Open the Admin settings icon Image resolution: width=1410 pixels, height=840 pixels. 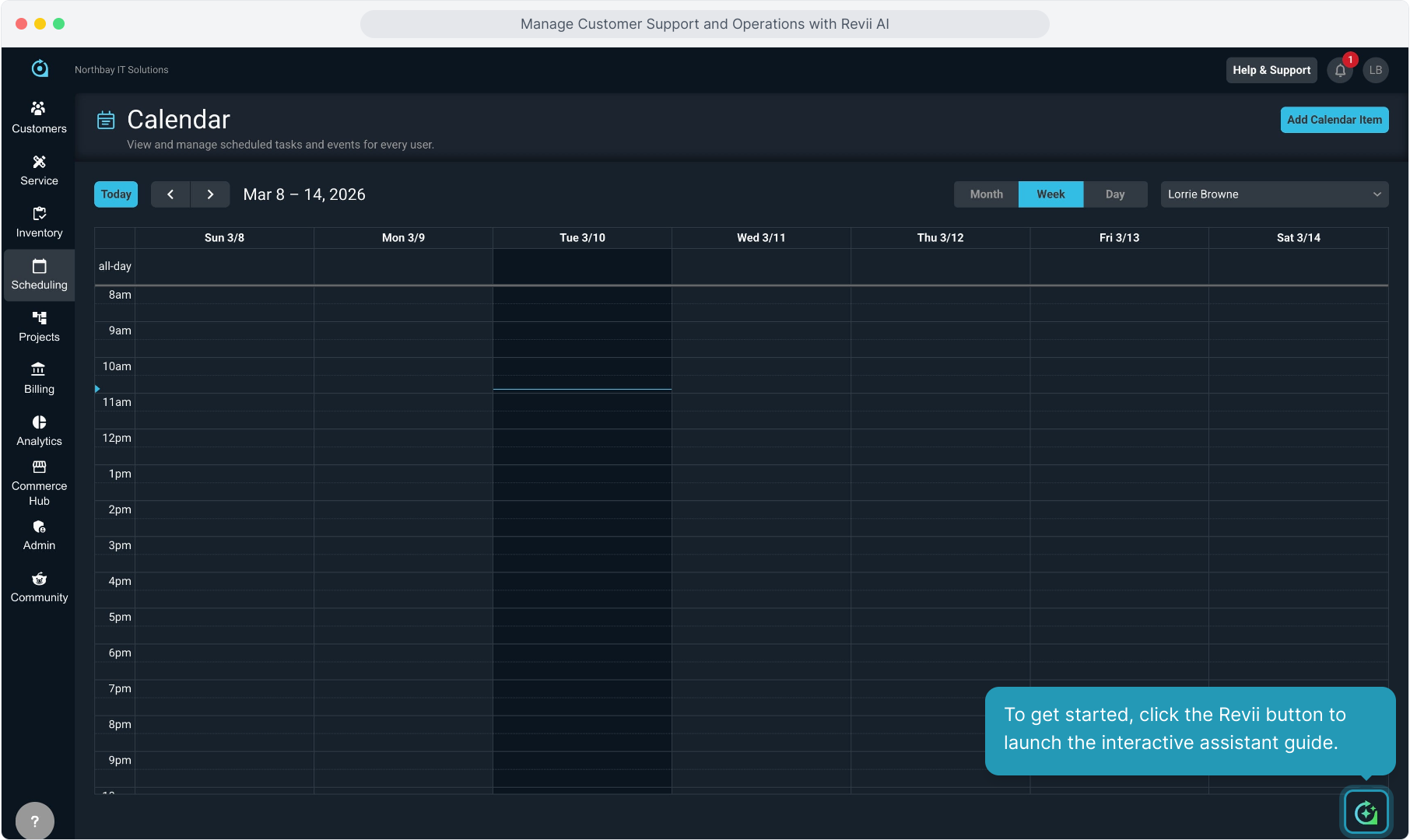39,527
